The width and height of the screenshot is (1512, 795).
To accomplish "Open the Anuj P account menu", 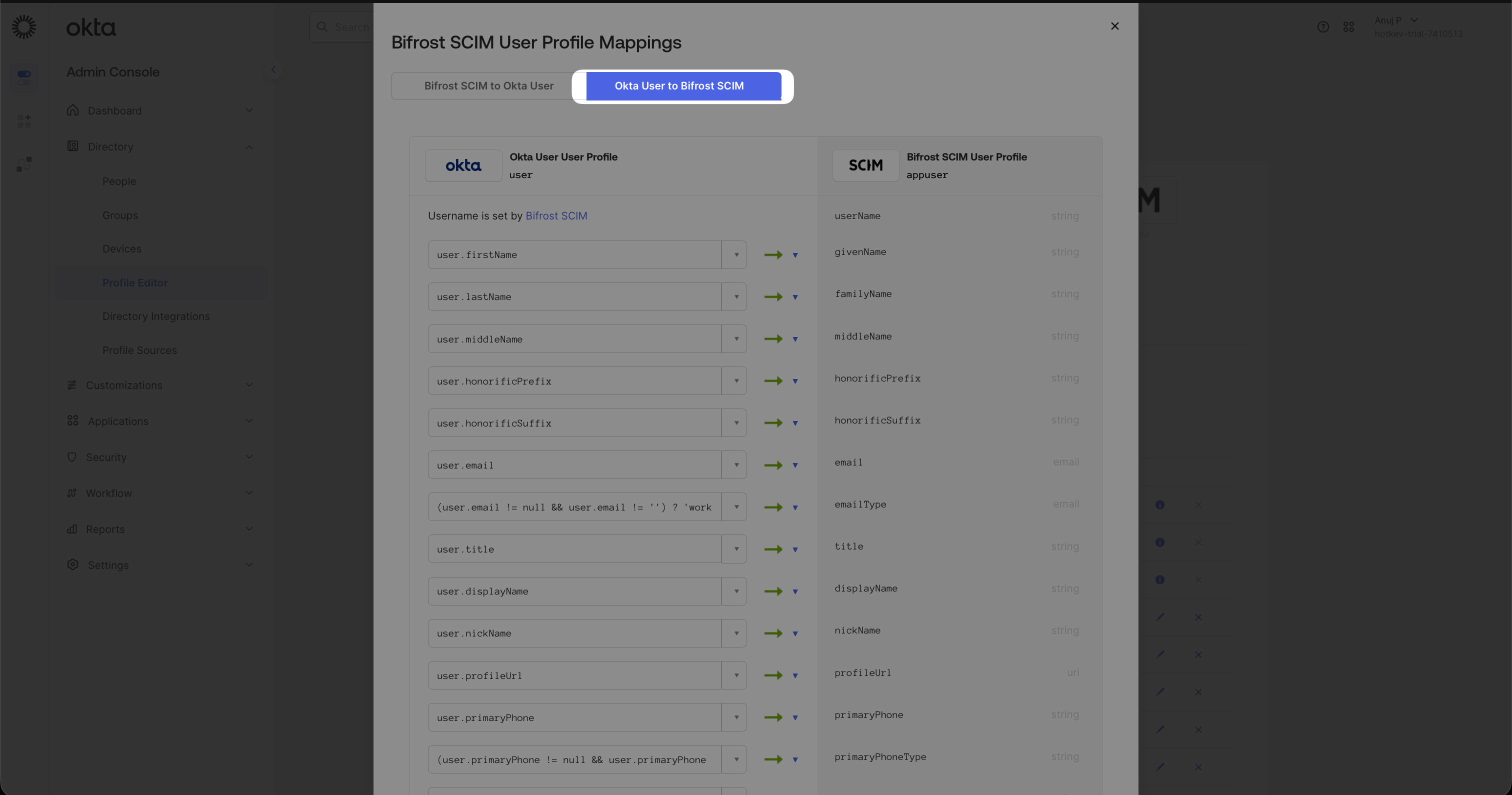I will pos(1418,27).
